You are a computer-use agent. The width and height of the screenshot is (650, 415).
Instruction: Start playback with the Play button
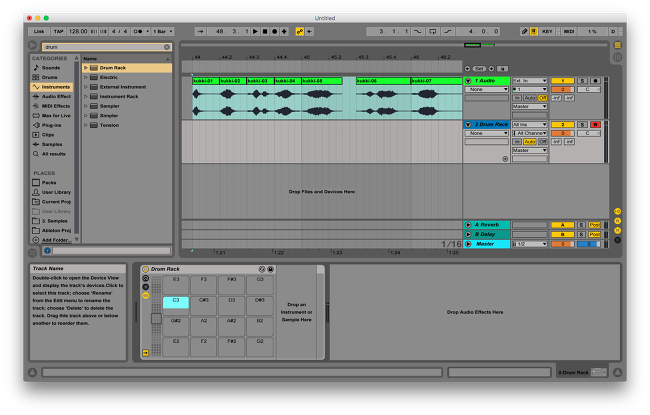(x=255, y=32)
